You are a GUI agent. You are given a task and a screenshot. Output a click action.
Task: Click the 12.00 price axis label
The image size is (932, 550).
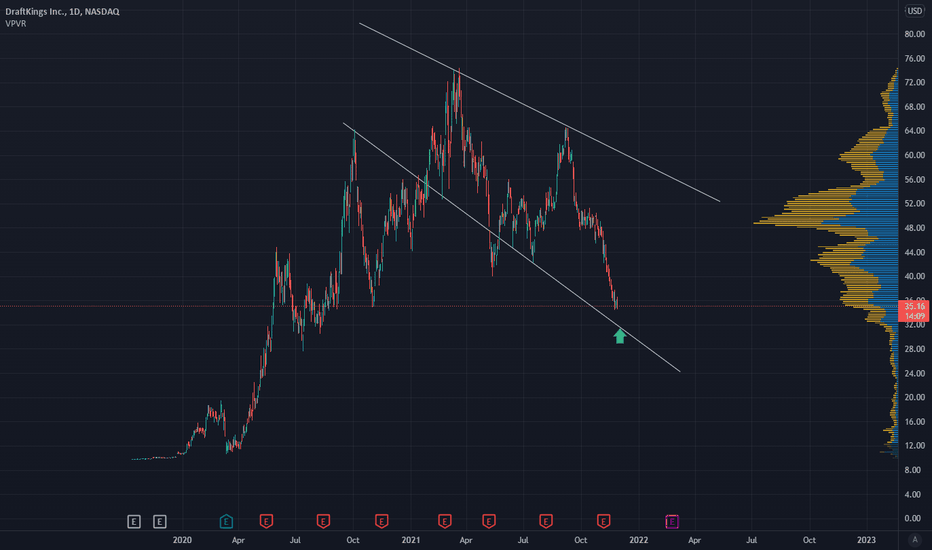pos(914,445)
